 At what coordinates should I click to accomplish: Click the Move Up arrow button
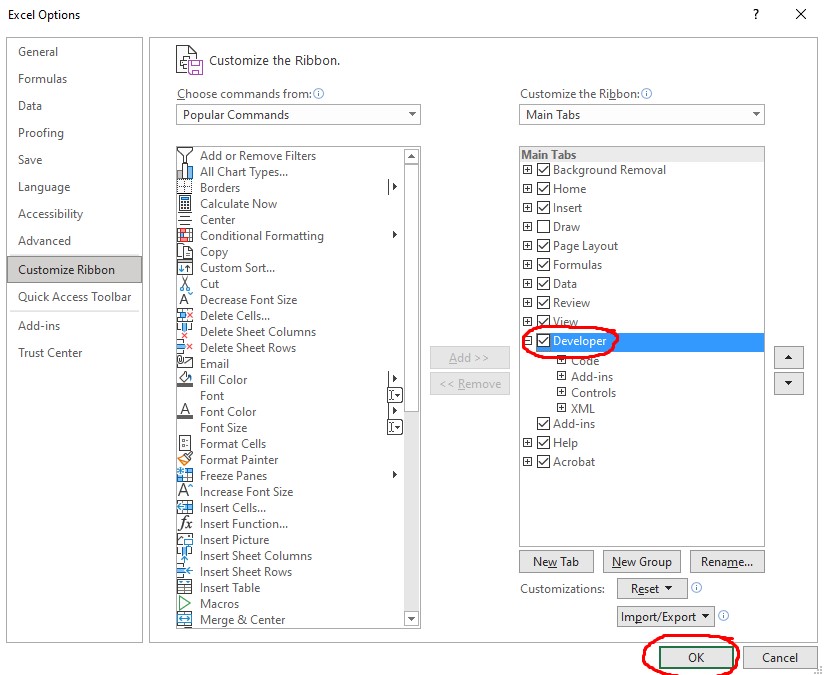(788, 357)
